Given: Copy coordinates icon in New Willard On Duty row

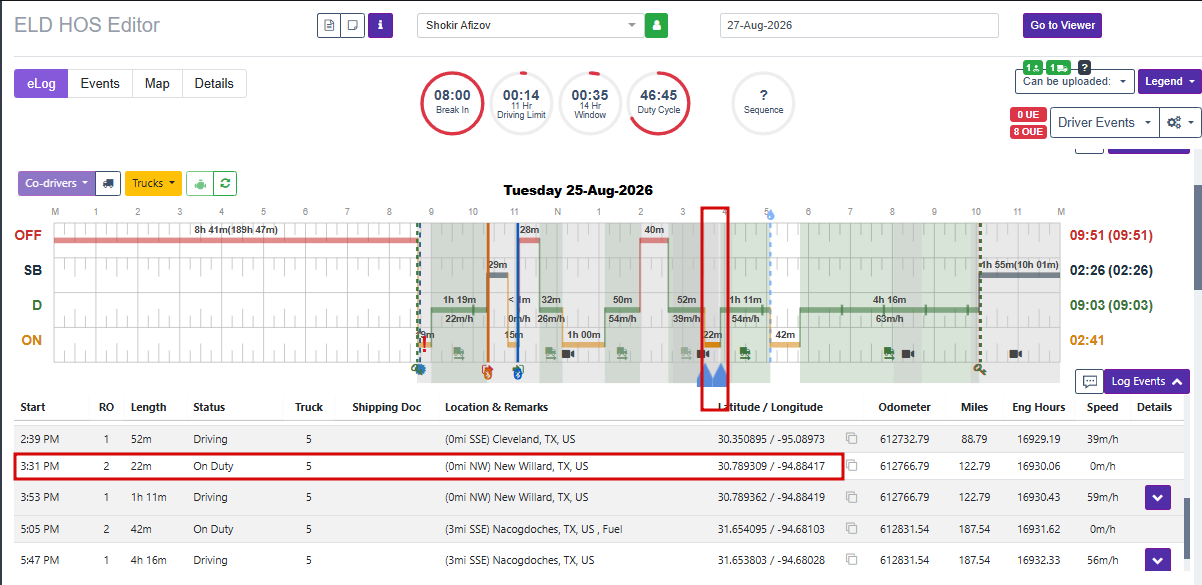Looking at the screenshot, I should [852, 466].
